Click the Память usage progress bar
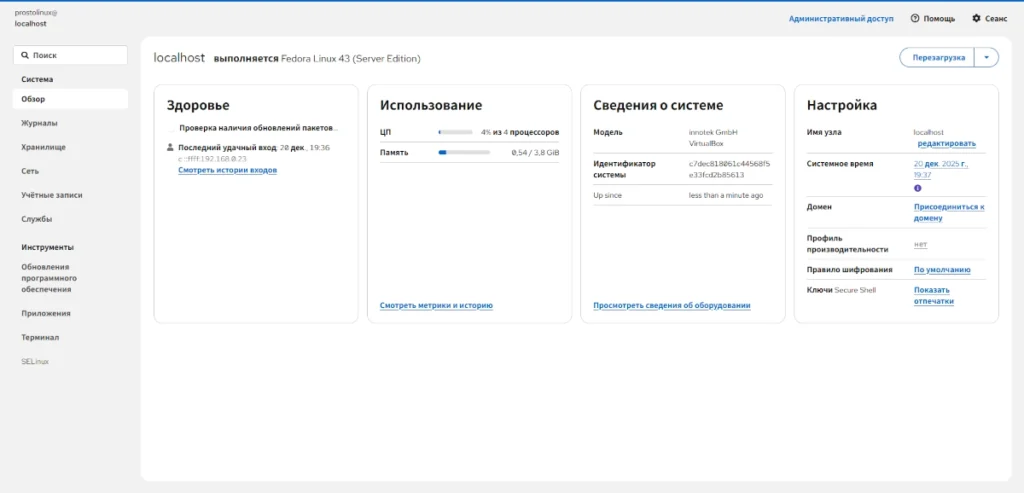This screenshot has width=1024, height=493. [x=464, y=152]
